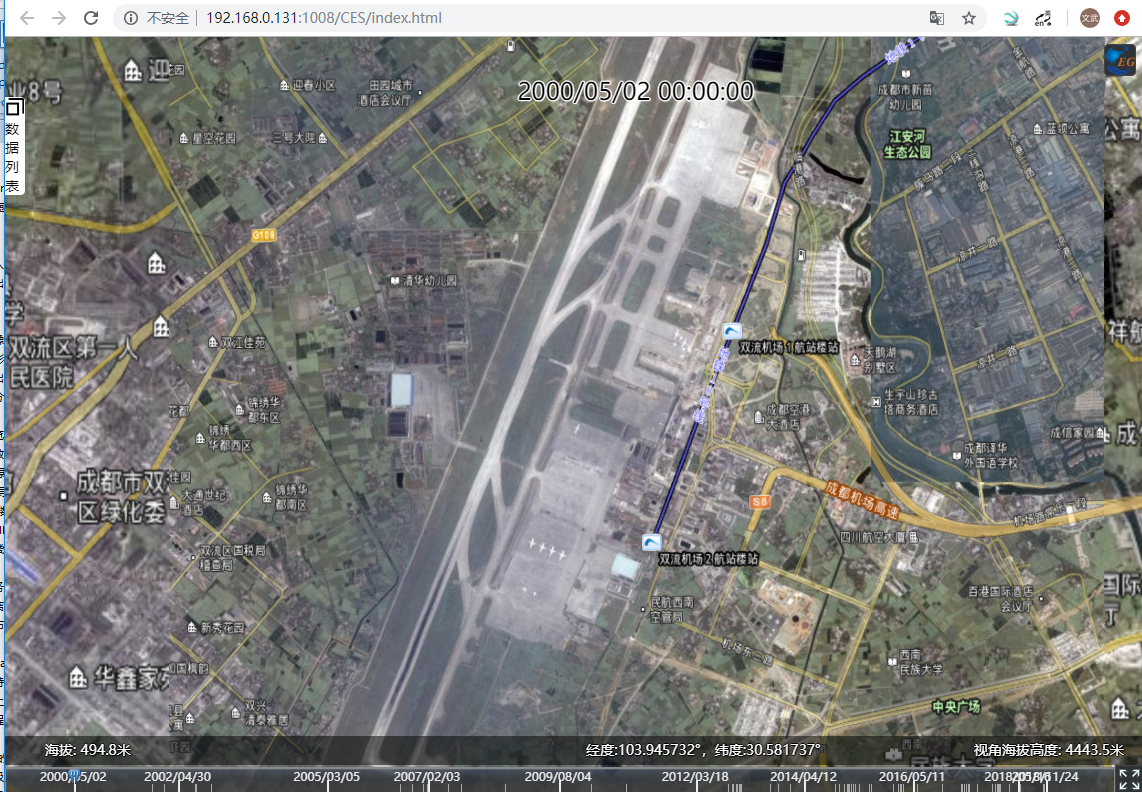
Task: Select 2005/03/05 on the timeline
Action: [x=326, y=776]
